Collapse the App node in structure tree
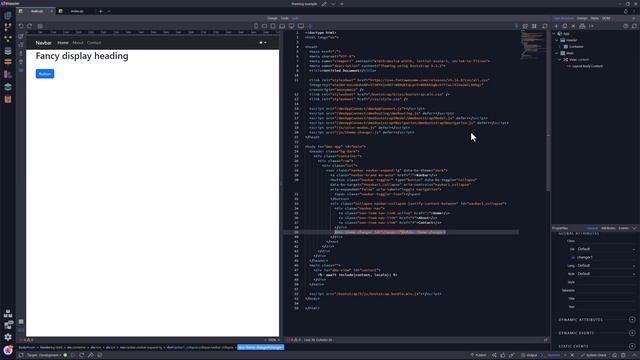 [554, 34]
